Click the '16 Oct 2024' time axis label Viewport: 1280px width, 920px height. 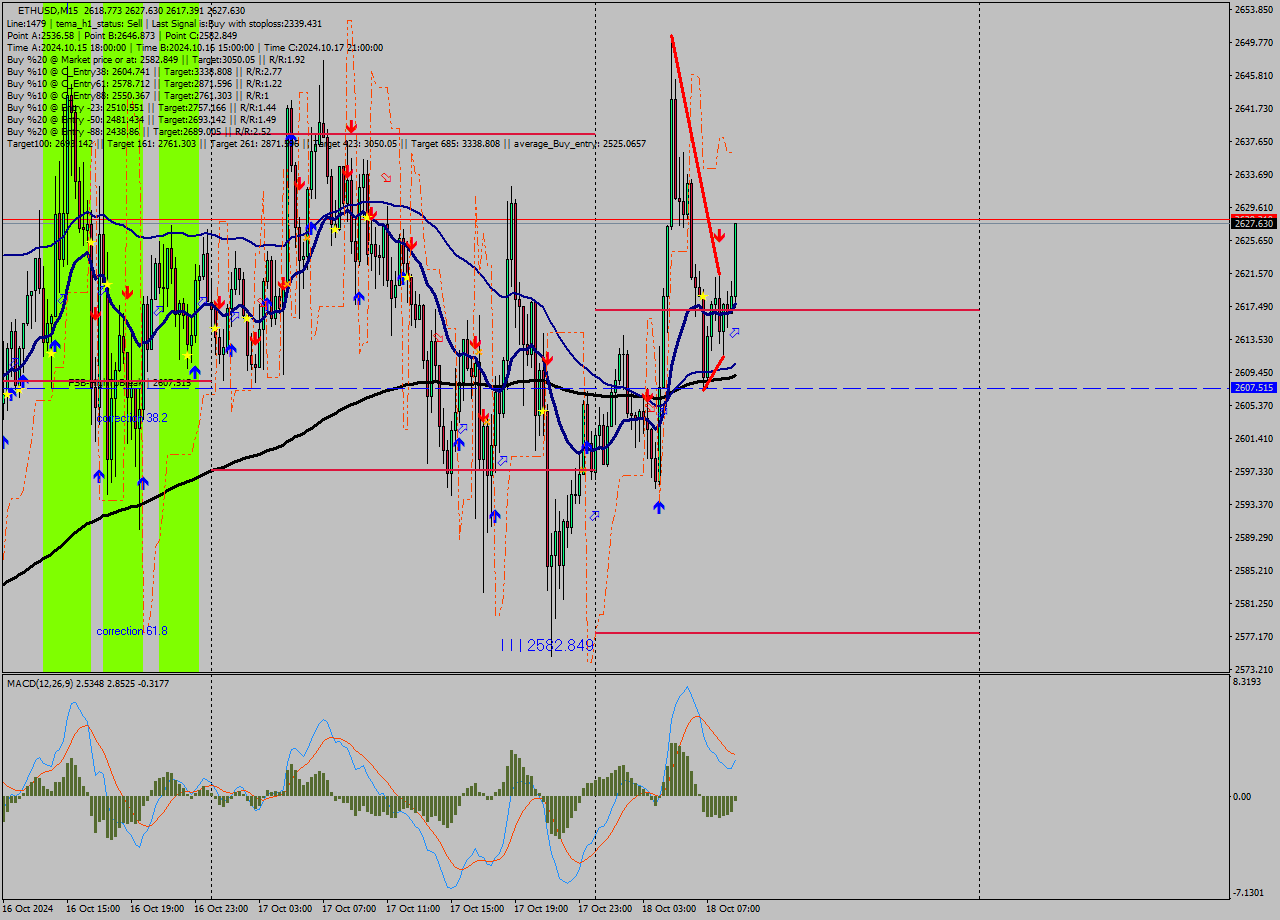coord(28,909)
